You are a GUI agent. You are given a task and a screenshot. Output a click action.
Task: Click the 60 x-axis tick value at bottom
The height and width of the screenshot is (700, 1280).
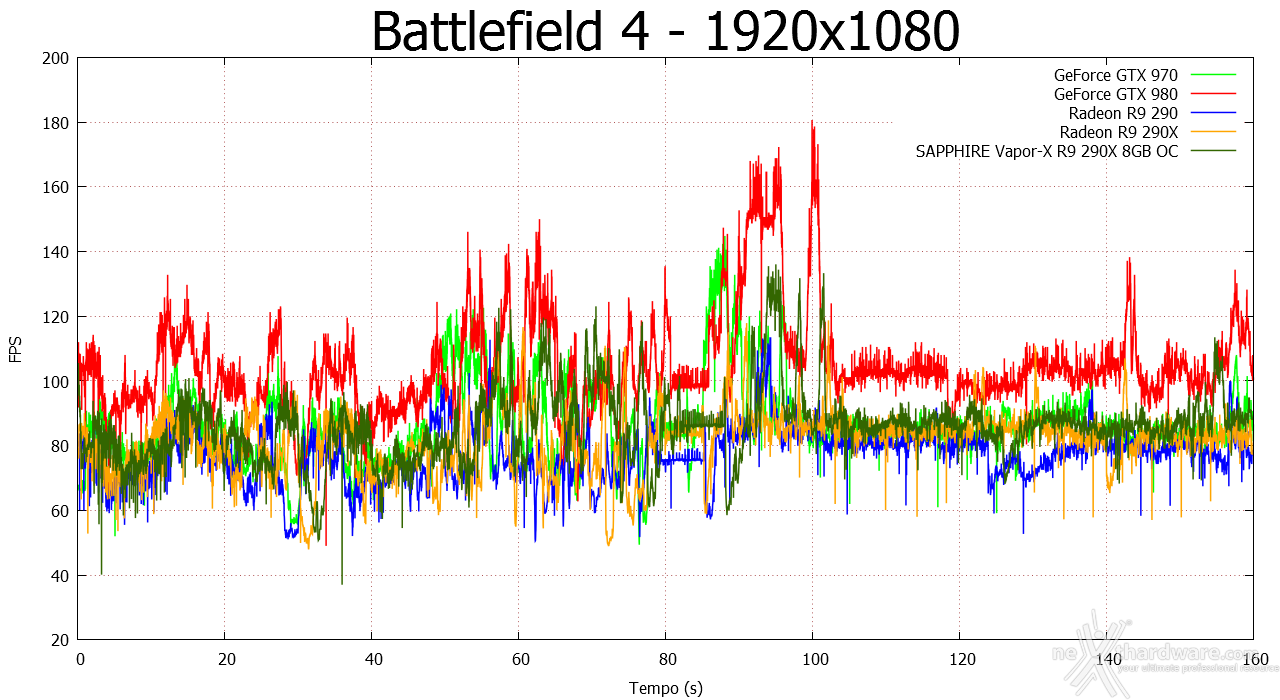click(519, 660)
